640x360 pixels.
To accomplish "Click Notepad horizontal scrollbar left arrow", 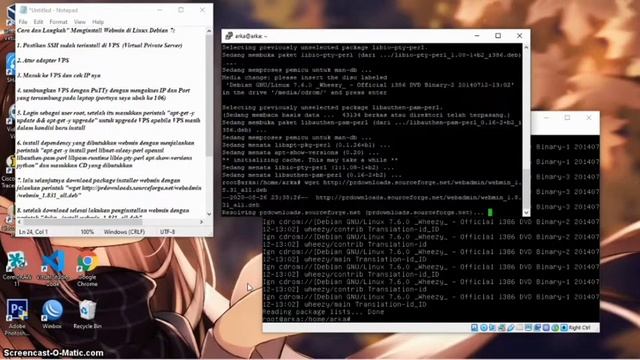I will [20, 222].
